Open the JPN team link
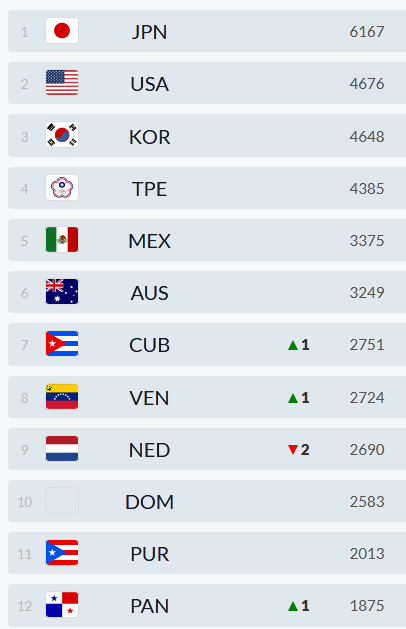Image resolution: width=406 pixels, height=629 pixels. click(149, 32)
